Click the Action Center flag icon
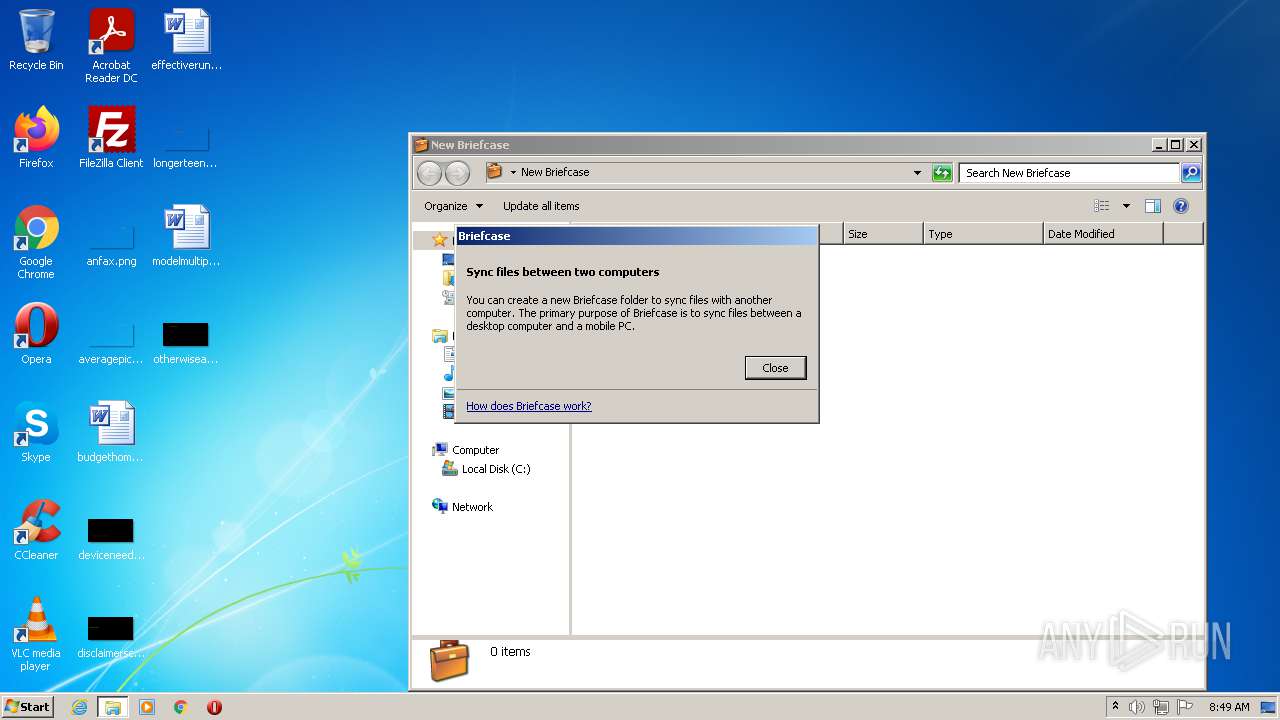This screenshot has width=1280, height=720. pos(1185,707)
